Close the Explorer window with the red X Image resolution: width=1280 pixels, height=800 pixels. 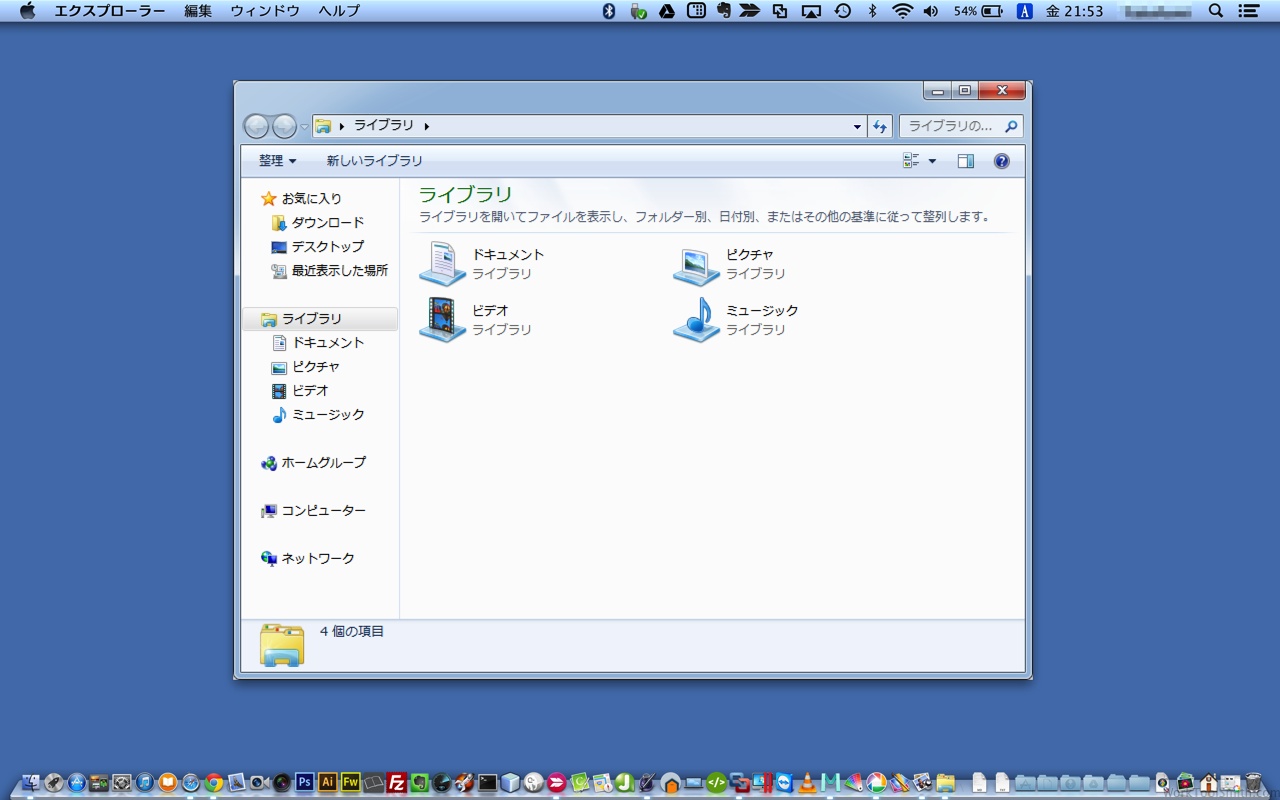[1001, 90]
